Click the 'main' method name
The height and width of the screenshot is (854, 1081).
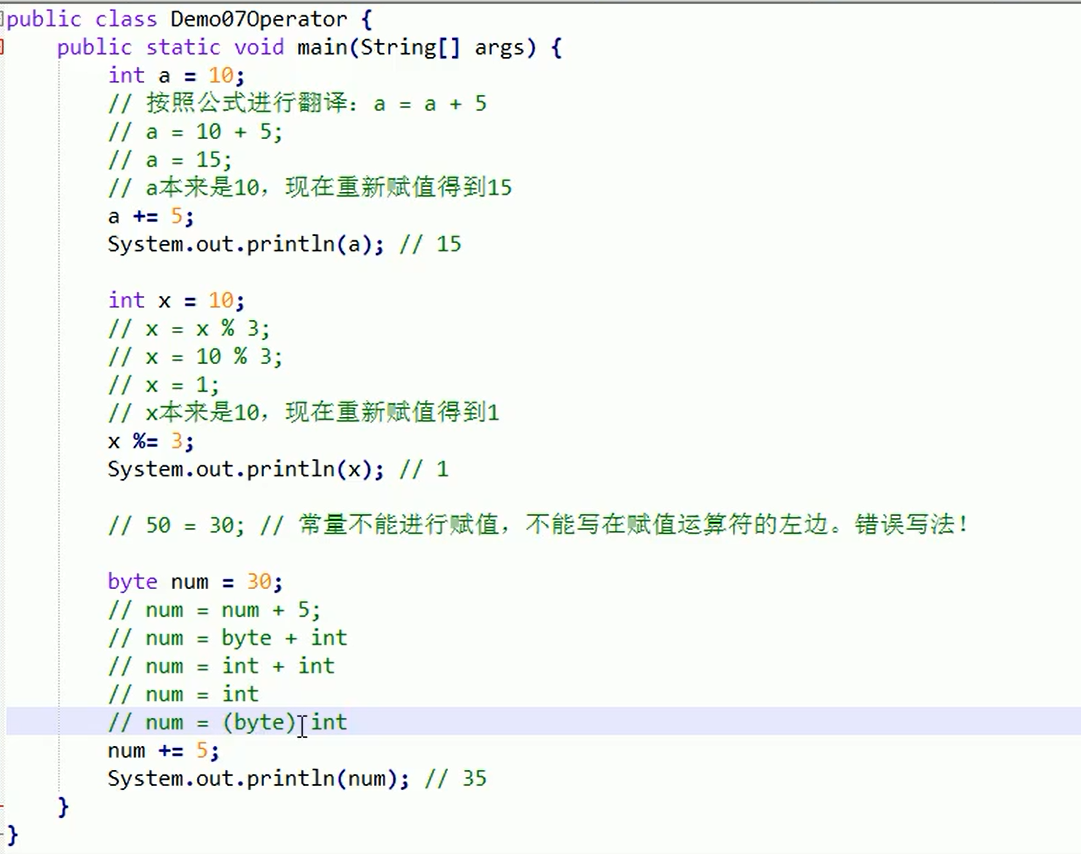(323, 48)
